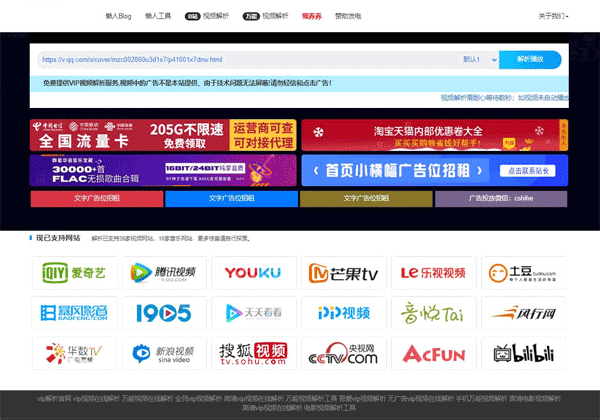Screen dimensions: 600x420
Task: Select the YOUKU logo tile
Action: [254, 273]
